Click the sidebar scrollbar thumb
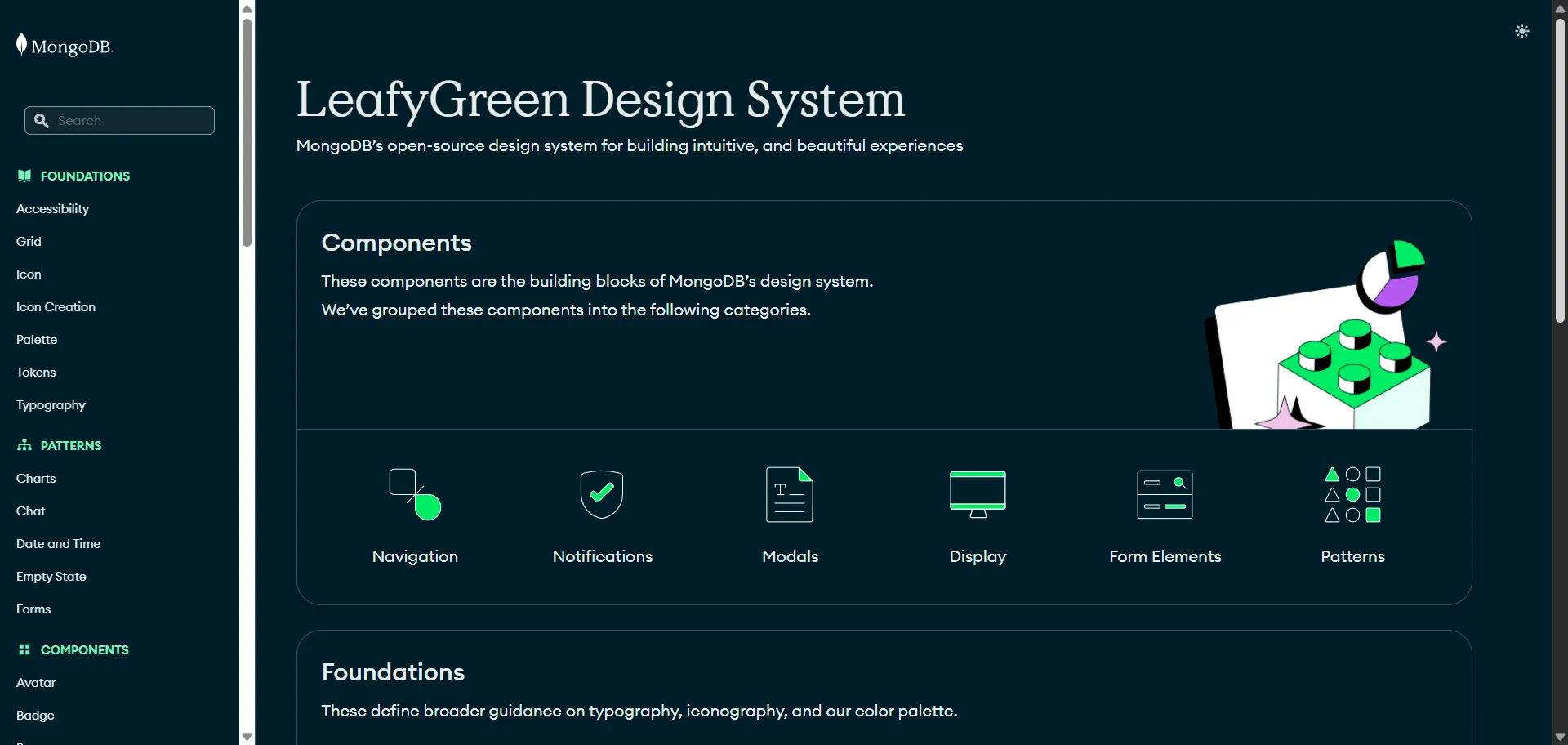This screenshot has height=745, width=1568. point(247,132)
